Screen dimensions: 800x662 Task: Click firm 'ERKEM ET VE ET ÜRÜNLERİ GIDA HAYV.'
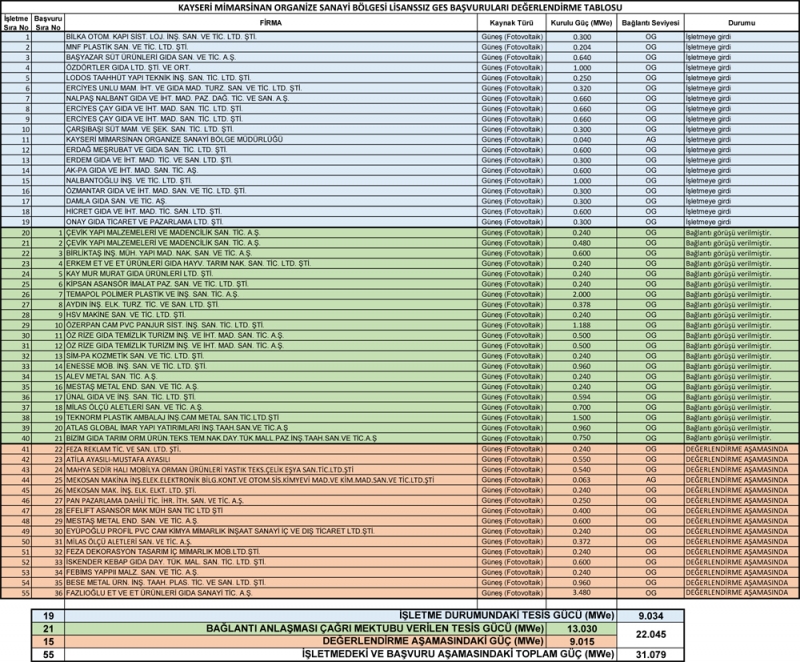[188, 263]
